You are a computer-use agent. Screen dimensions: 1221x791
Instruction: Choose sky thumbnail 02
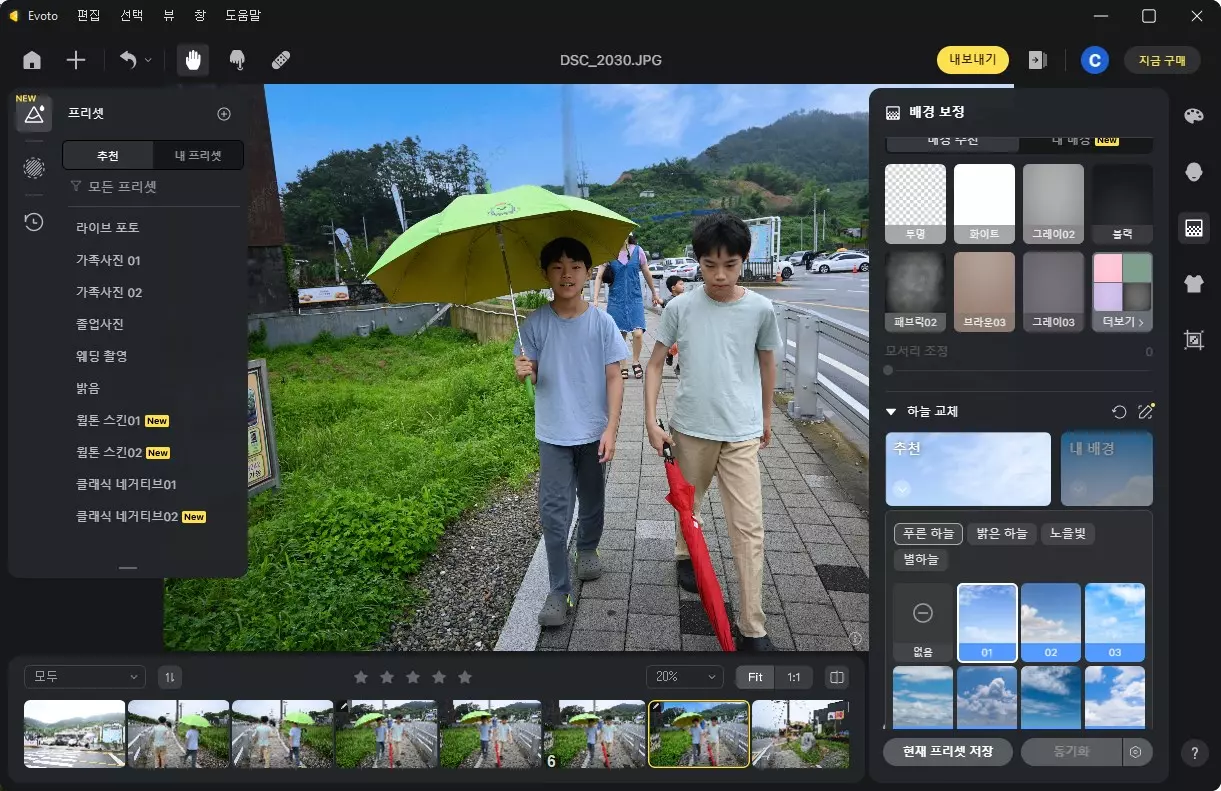pyautogui.click(x=1051, y=622)
